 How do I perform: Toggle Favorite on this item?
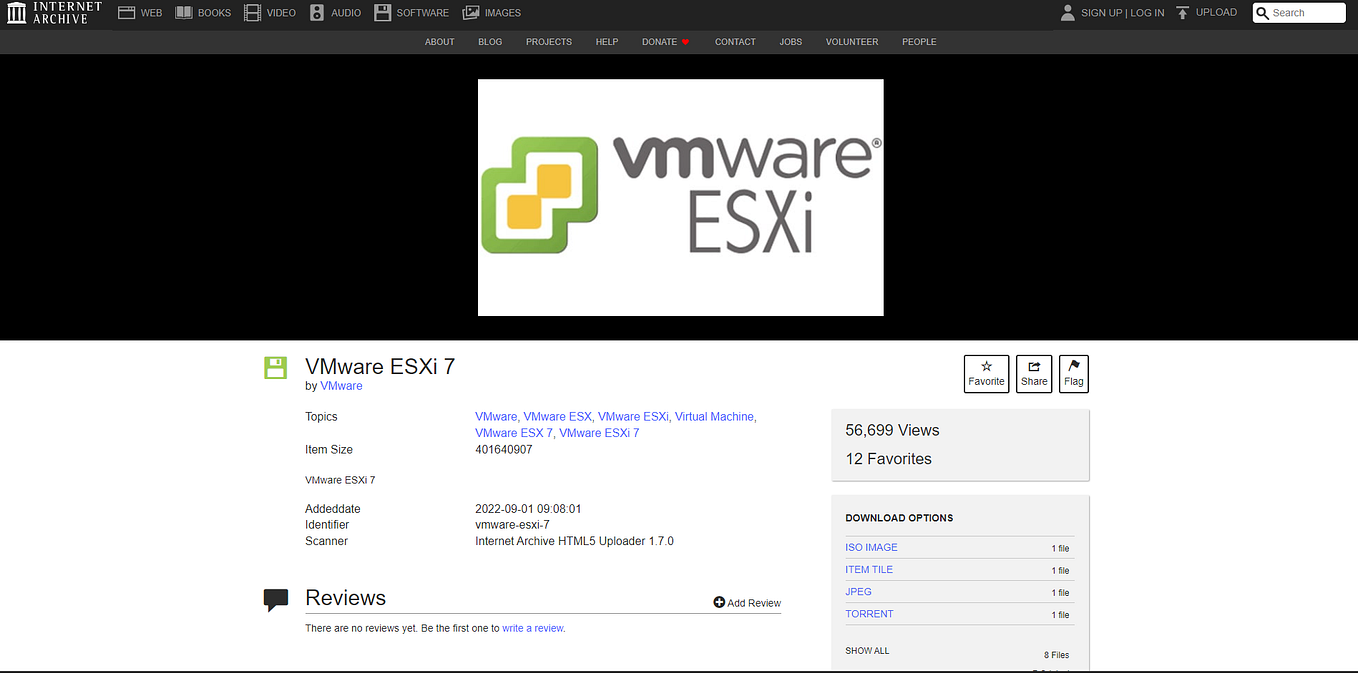pos(986,373)
